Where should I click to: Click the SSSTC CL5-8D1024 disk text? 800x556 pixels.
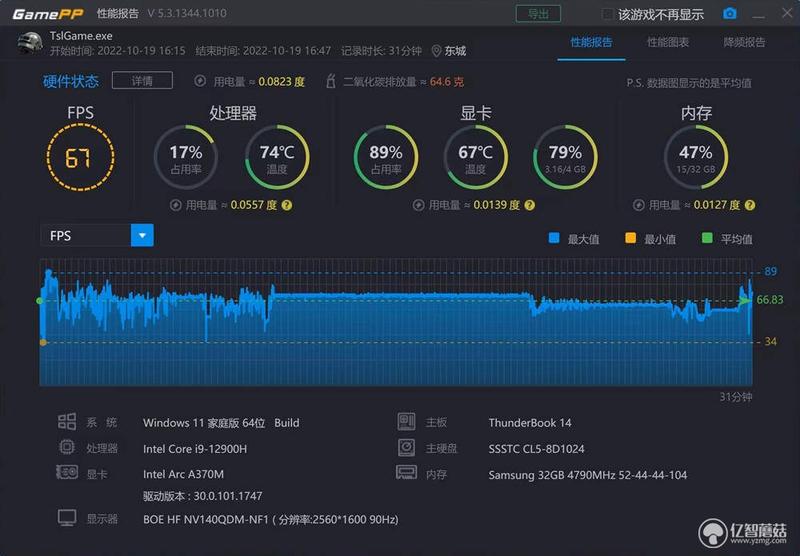(536, 449)
